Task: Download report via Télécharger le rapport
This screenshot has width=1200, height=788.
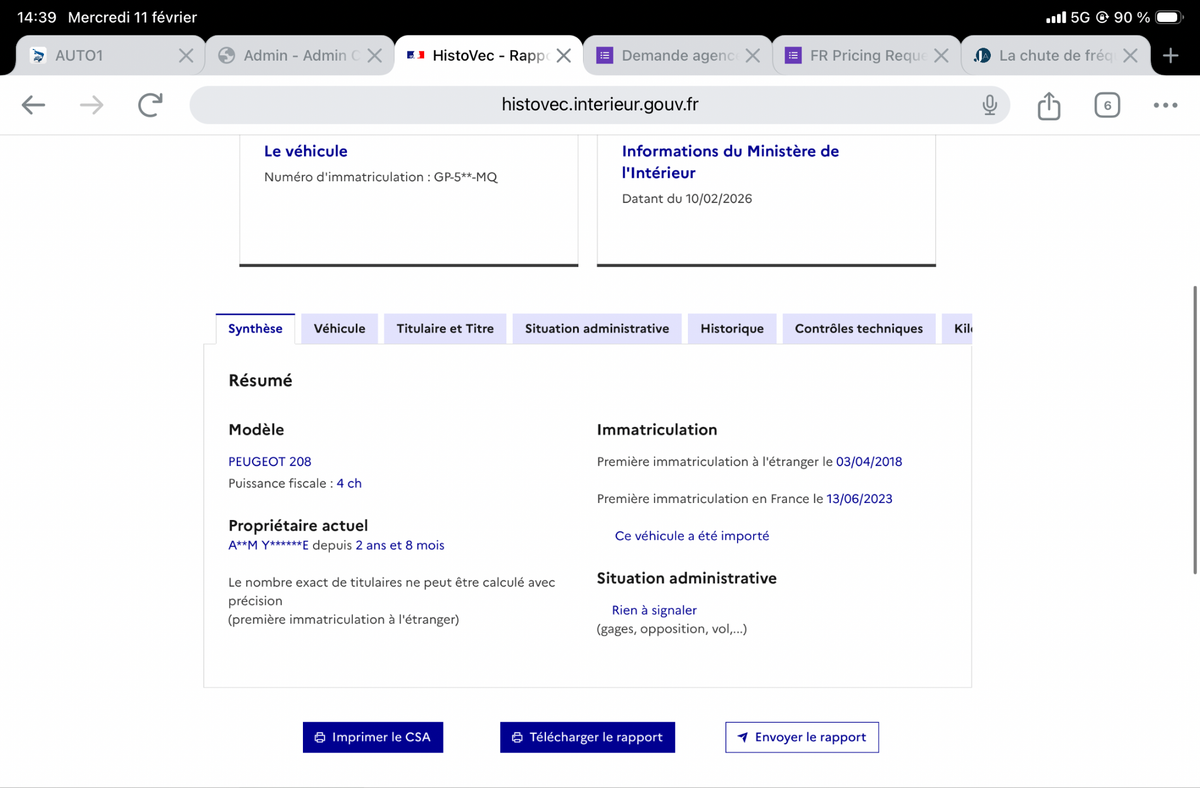Action: 587,737
